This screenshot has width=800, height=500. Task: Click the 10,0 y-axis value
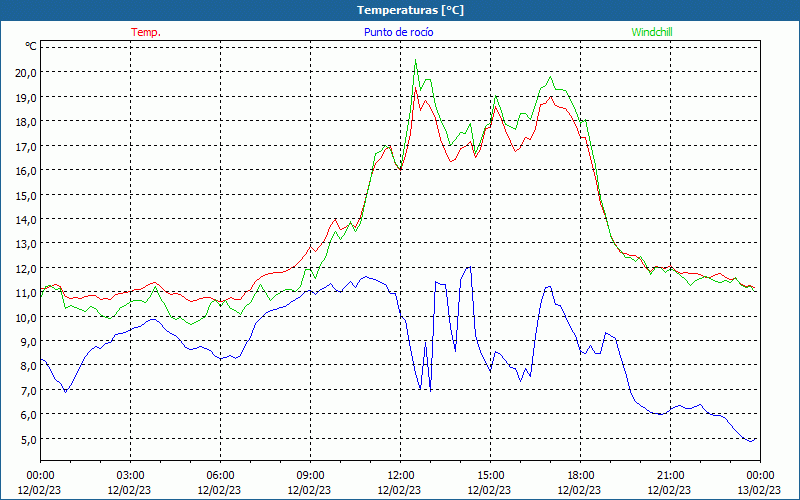click(x=26, y=317)
